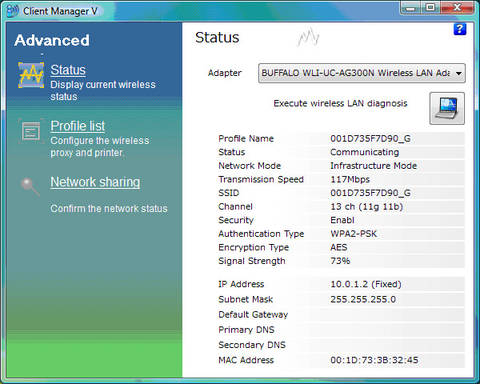Click the Status waveform icon in the sidebar
The width and height of the screenshot is (480, 384).
point(31,75)
